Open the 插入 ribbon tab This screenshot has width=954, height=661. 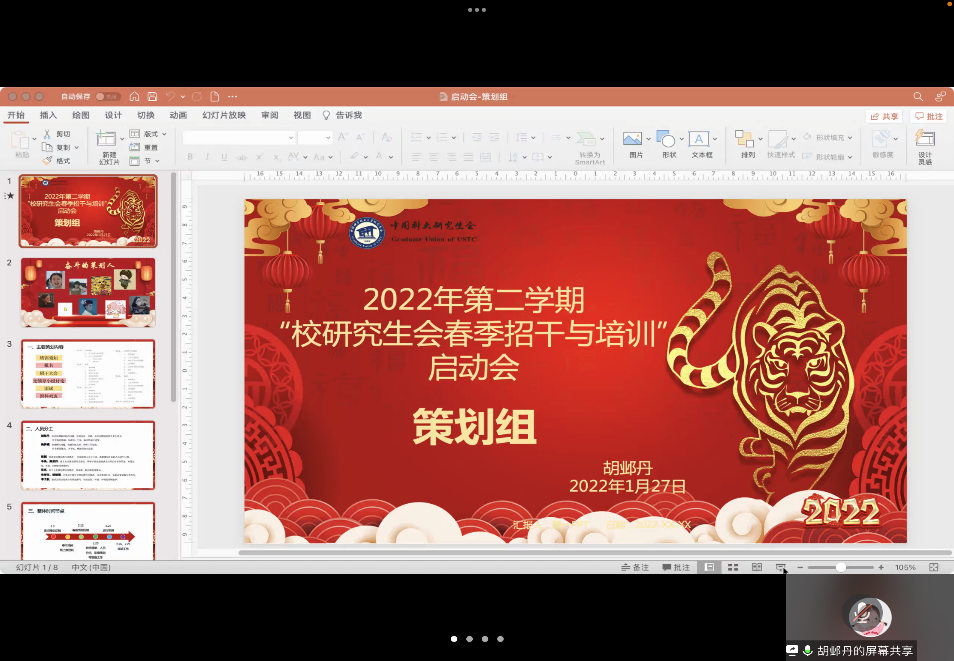48,115
